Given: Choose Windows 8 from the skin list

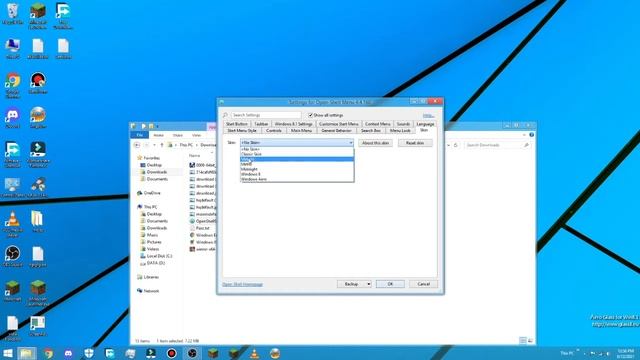Looking at the screenshot, I should 297,174.
